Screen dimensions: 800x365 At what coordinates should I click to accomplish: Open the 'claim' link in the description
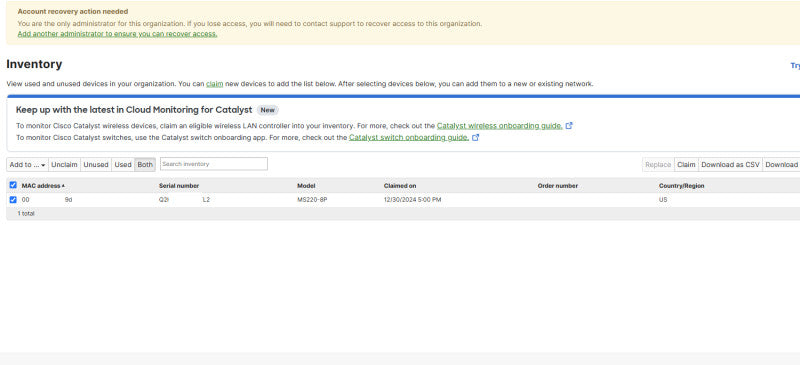pos(214,84)
